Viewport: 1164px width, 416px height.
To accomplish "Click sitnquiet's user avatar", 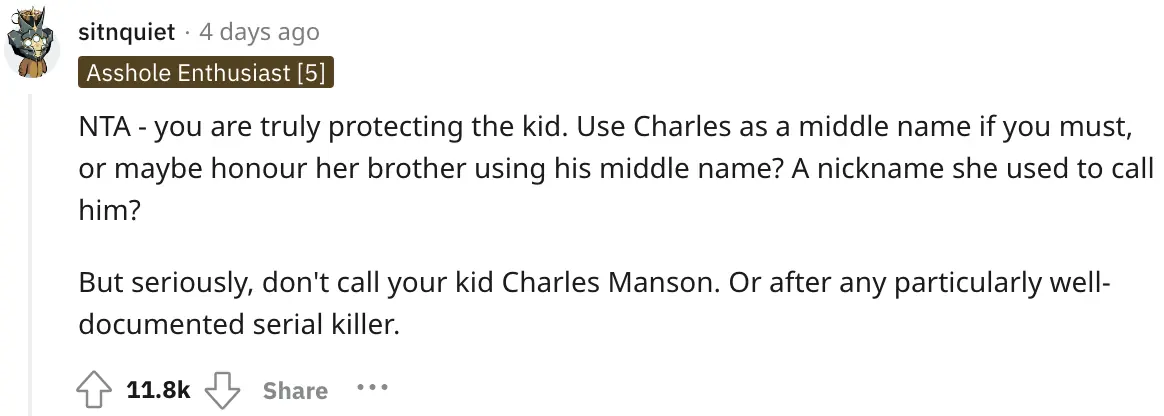I will point(28,46).
